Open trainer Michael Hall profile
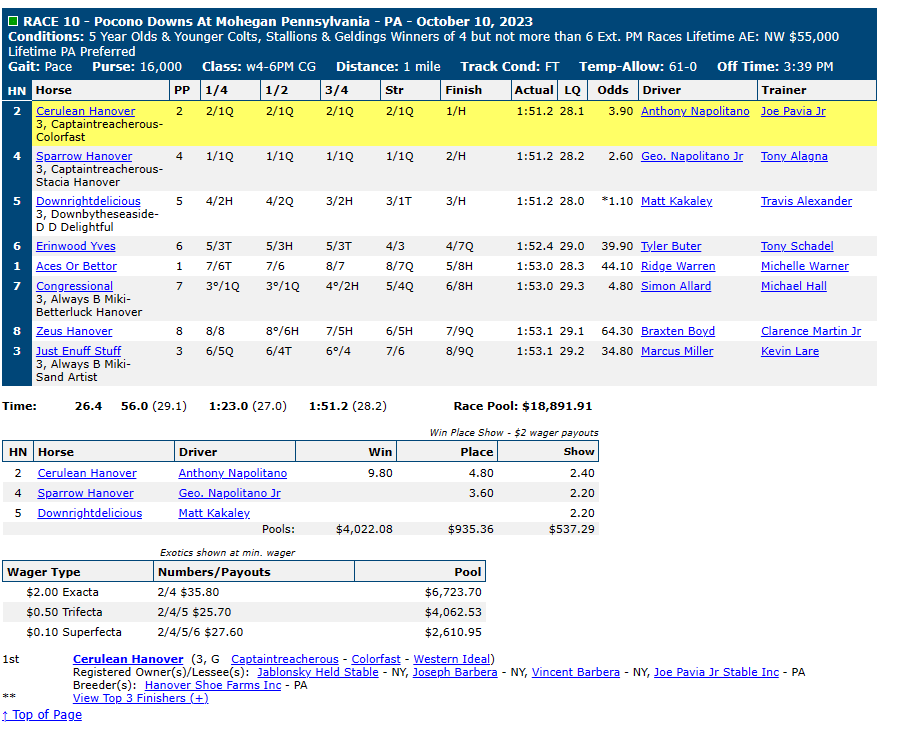This screenshot has height=735, width=906. pyautogui.click(x=793, y=286)
